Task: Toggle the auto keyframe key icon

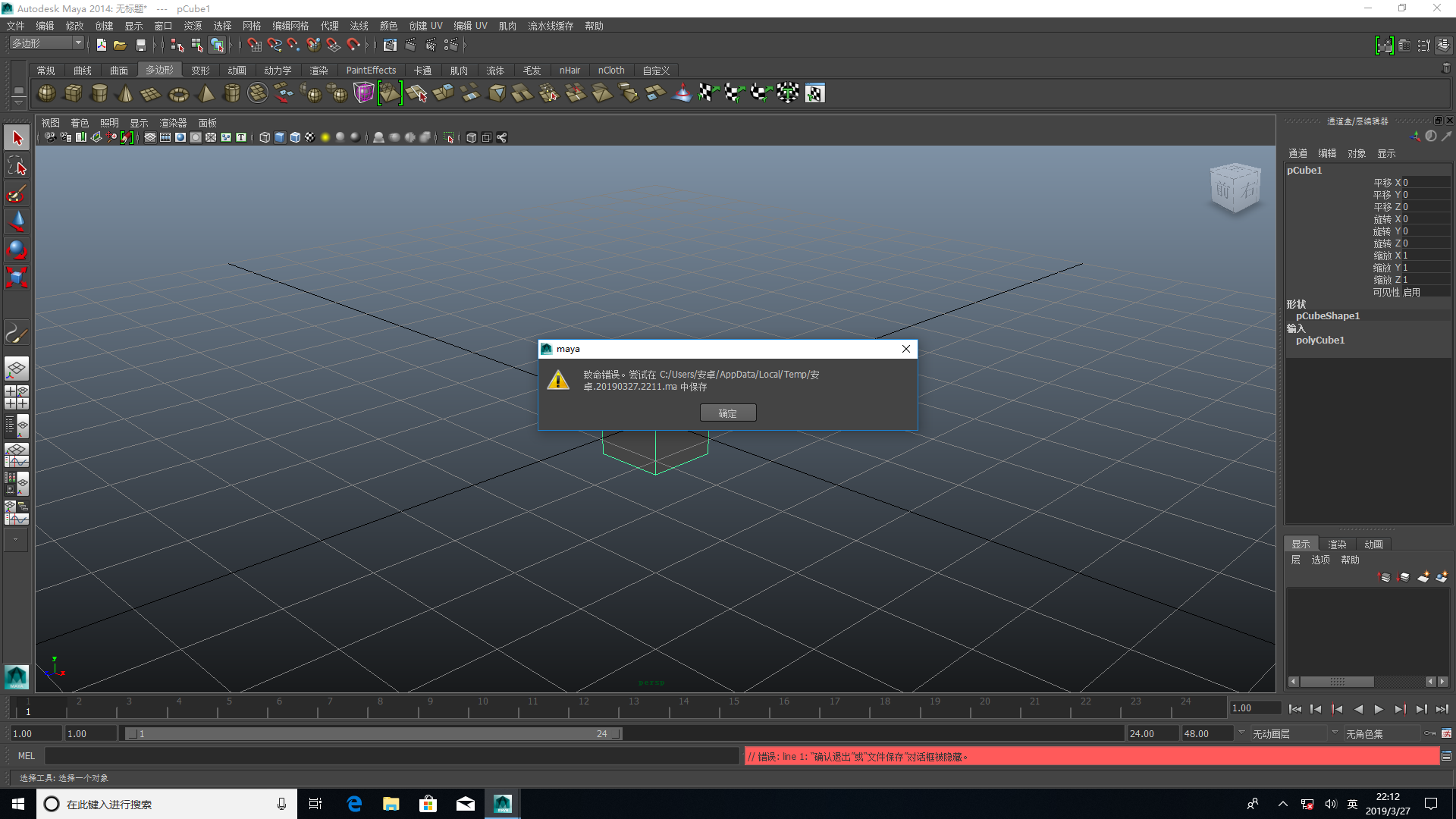Action: (x=1430, y=733)
